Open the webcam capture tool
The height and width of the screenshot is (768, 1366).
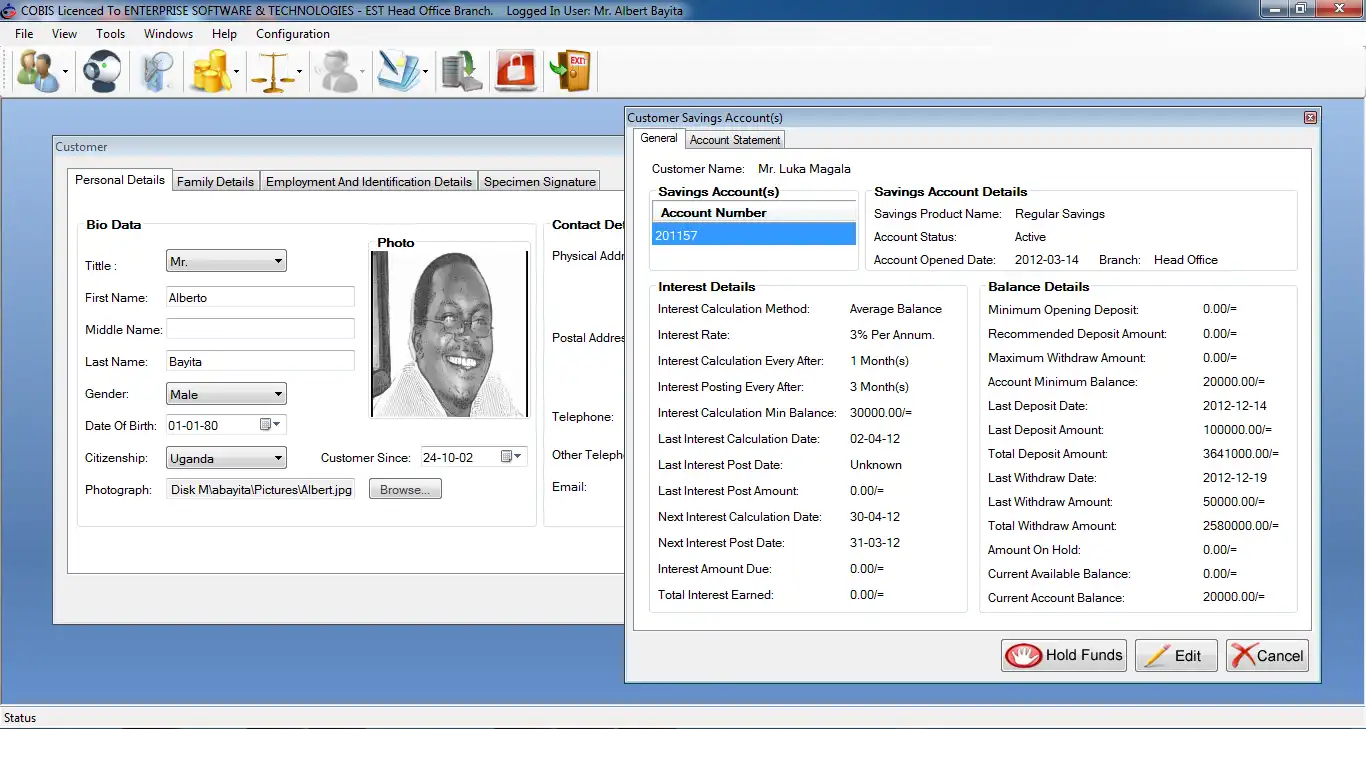(102, 72)
